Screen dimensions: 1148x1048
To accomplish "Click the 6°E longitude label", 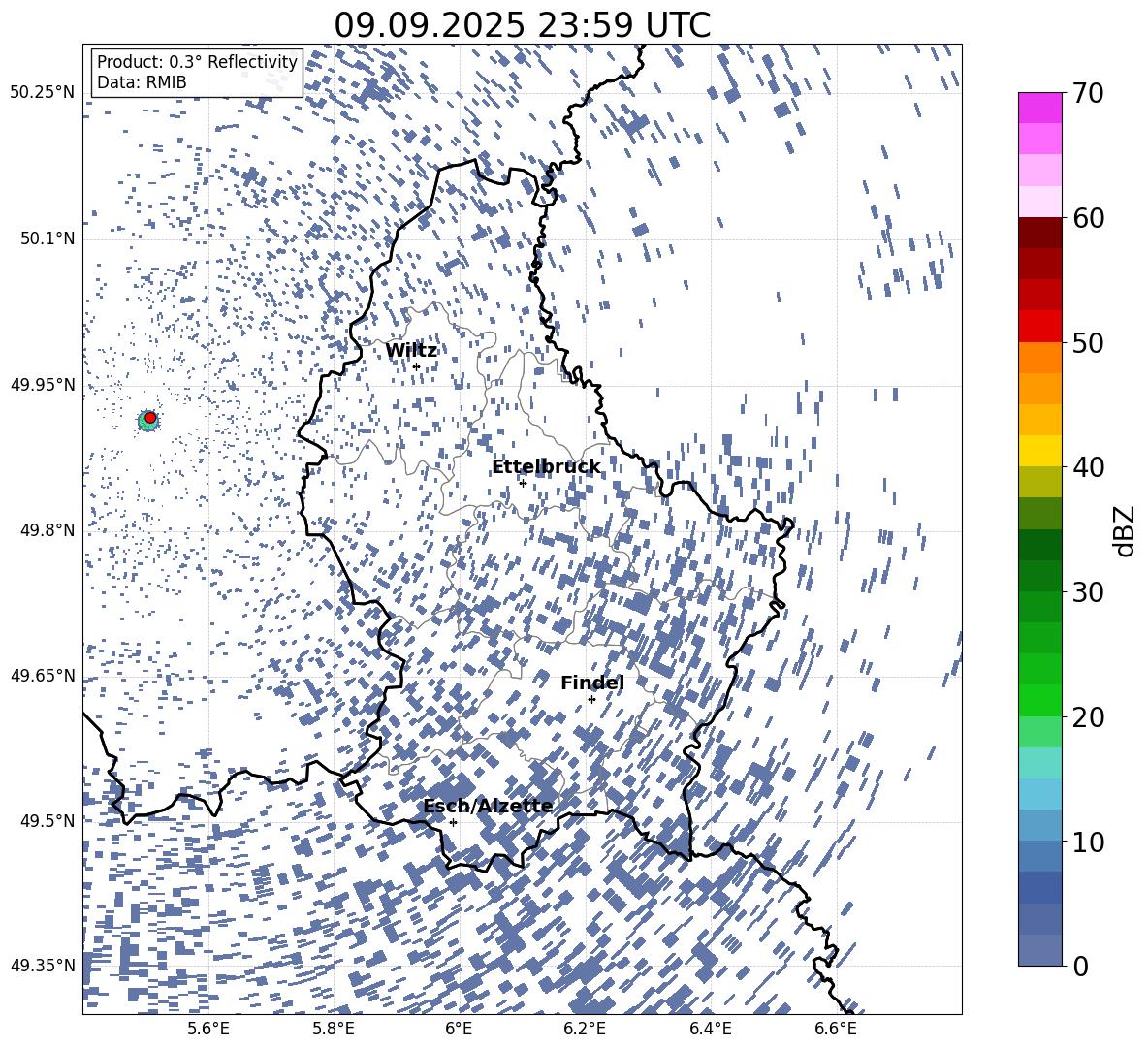I will (x=459, y=1029).
